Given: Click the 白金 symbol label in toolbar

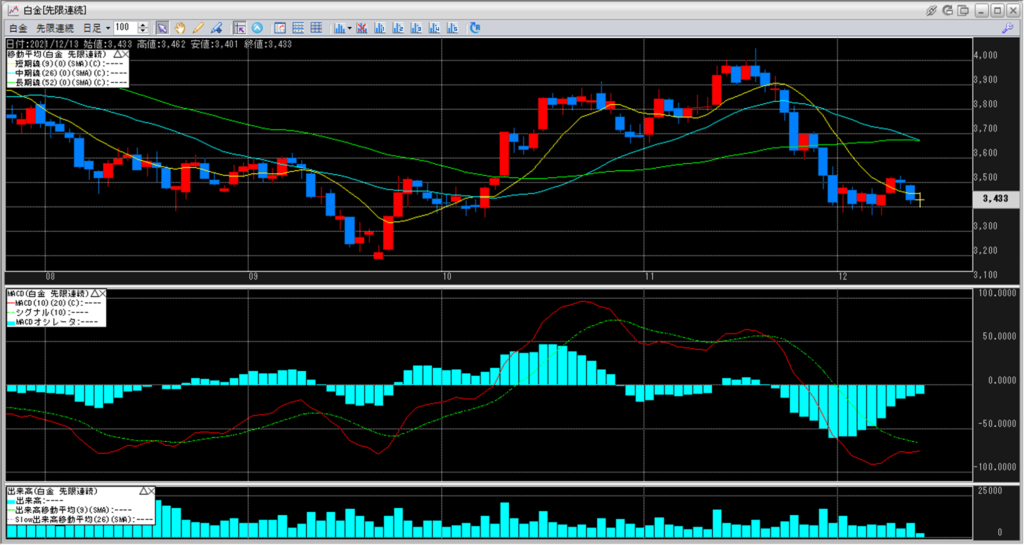Looking at the screenshot, I should point(18,28).
